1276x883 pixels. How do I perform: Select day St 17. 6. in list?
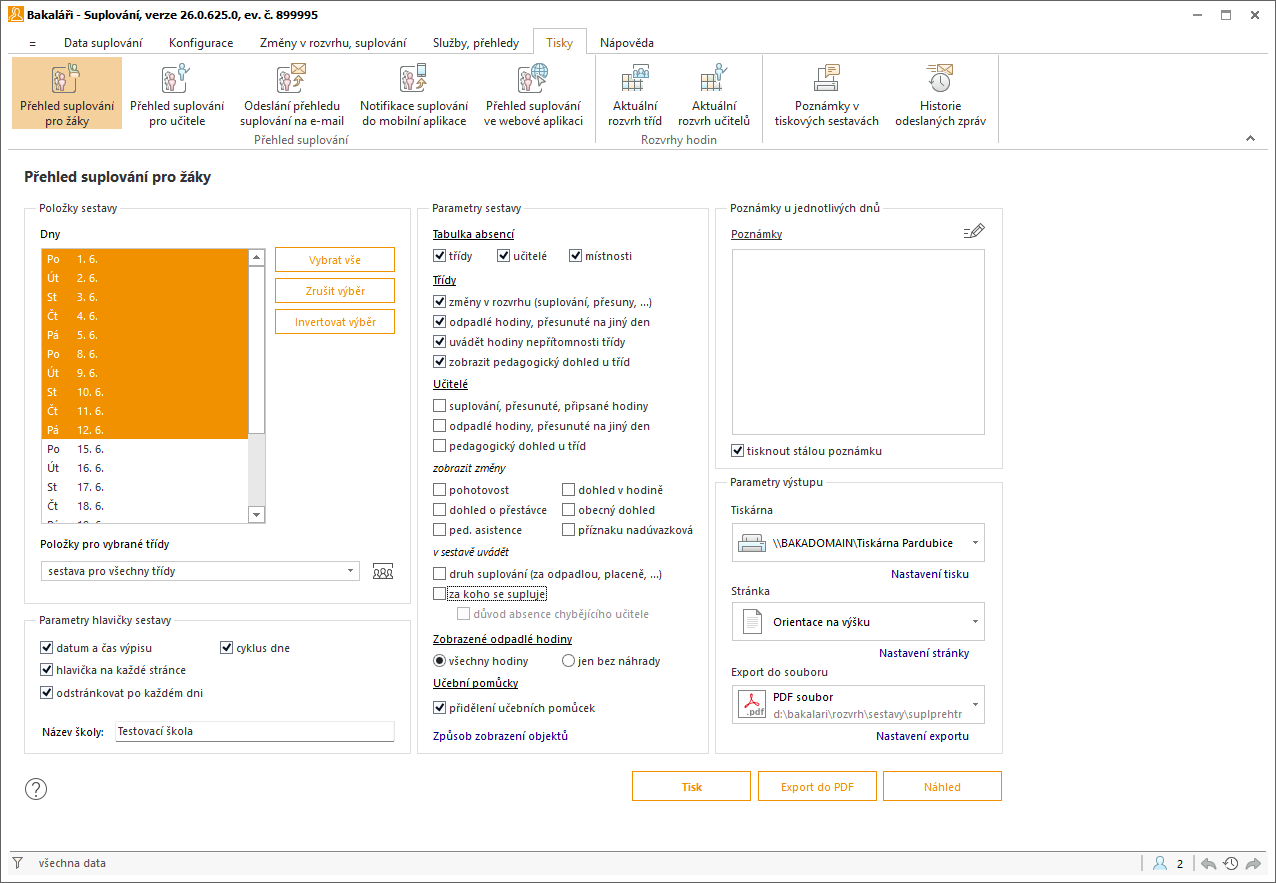144,487
